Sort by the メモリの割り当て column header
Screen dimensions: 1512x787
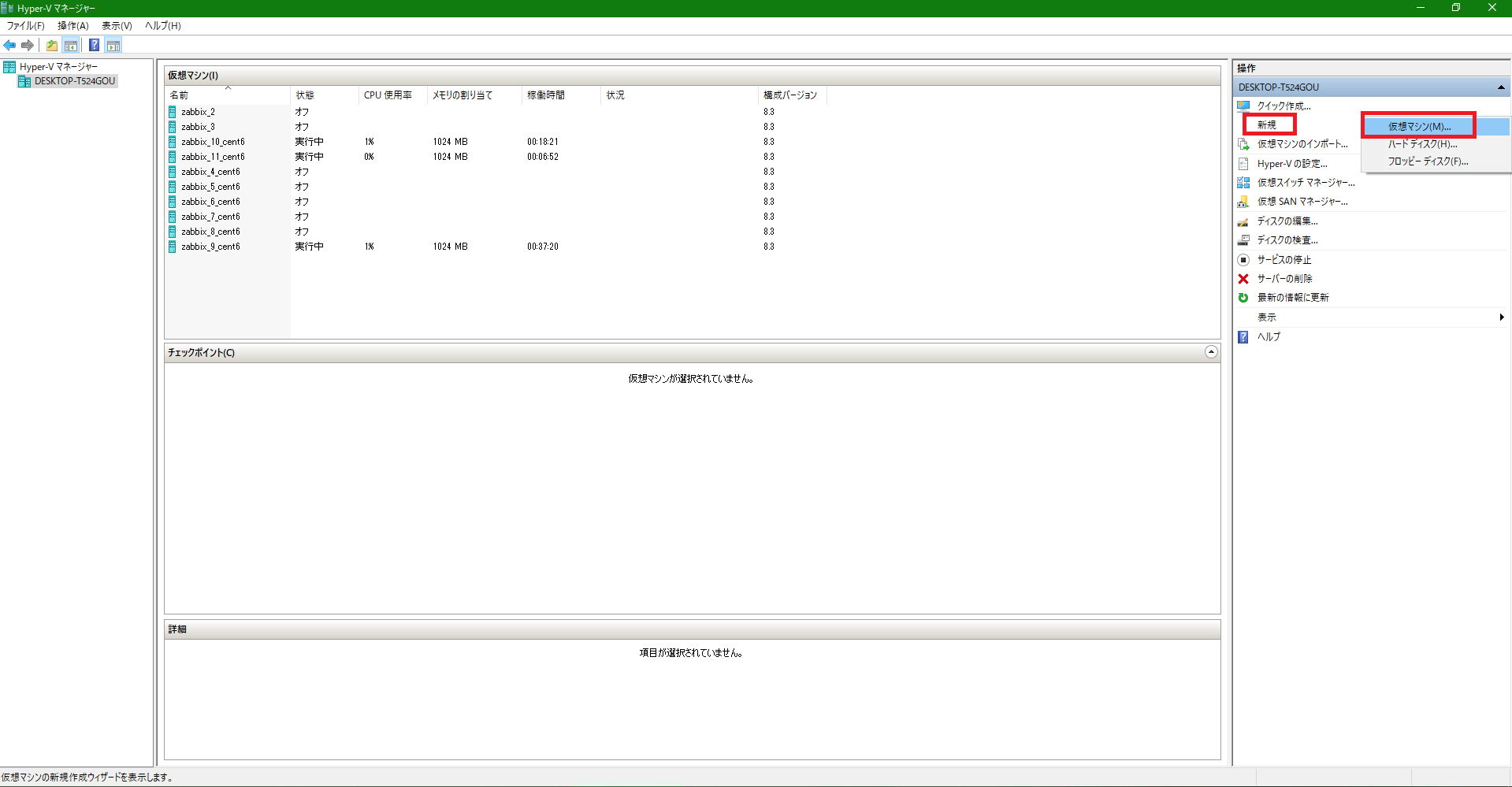click(474, 95)
